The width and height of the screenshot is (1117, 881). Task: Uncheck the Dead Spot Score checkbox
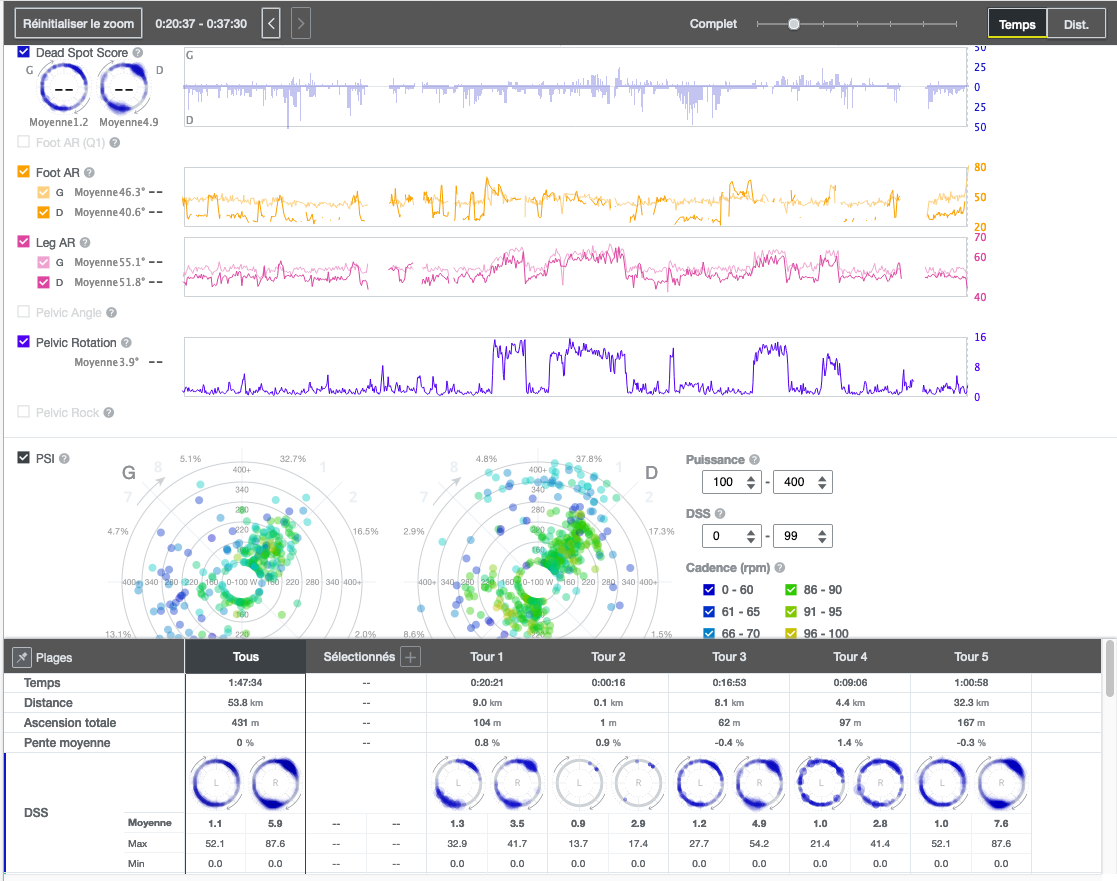[24, 52]
